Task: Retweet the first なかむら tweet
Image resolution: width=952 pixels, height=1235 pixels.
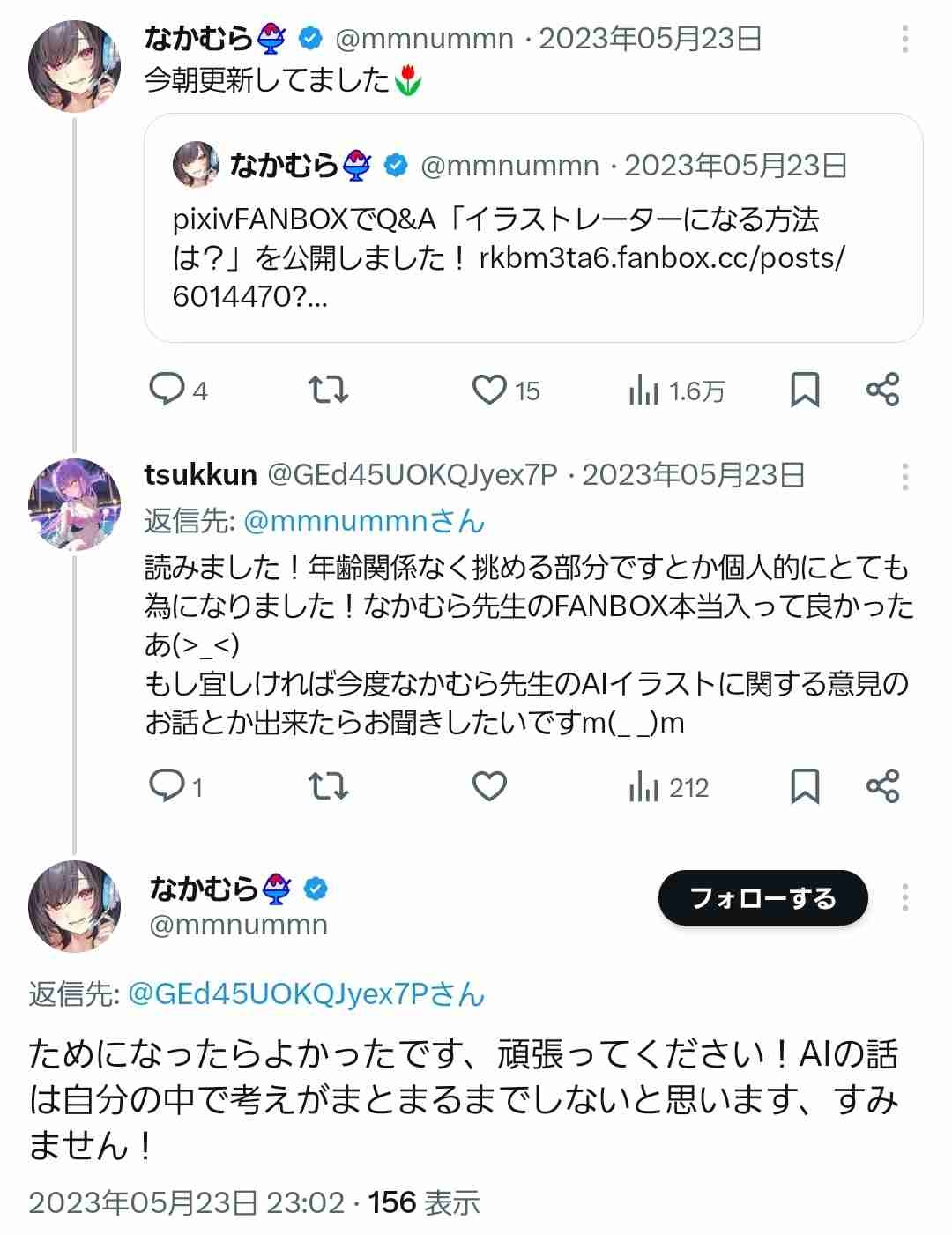Action: [328, 389]
